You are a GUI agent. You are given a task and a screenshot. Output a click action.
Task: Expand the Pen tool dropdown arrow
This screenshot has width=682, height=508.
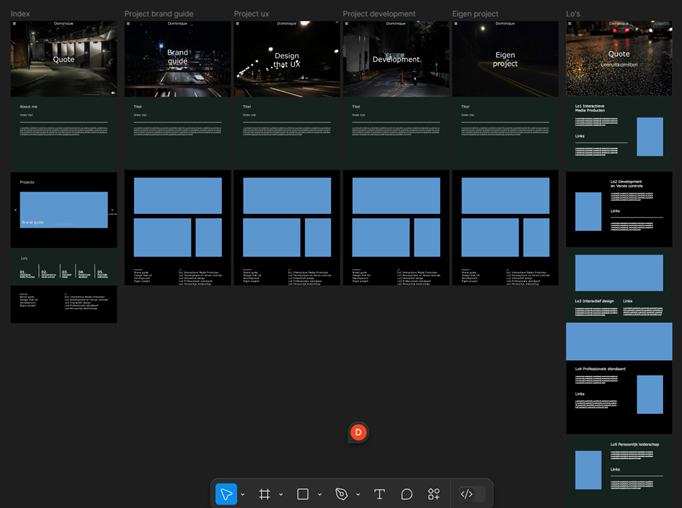(358, 494)
